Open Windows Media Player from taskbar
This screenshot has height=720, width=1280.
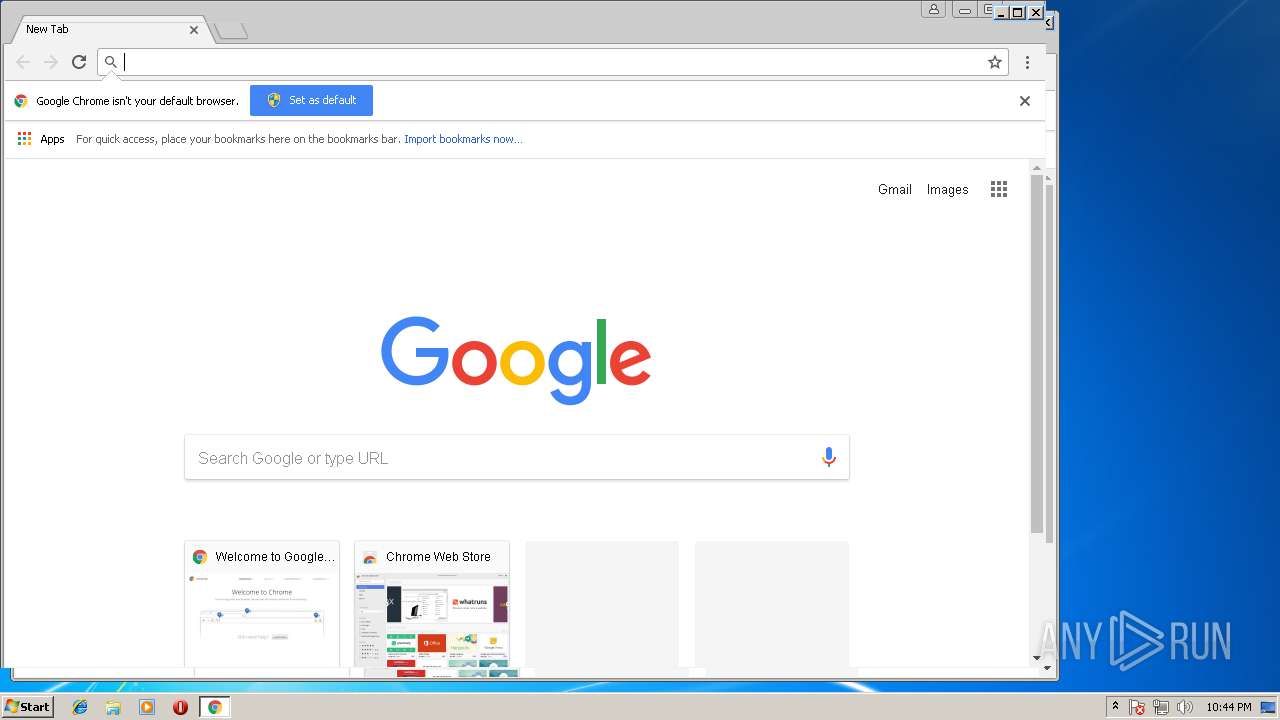(147, 707)
